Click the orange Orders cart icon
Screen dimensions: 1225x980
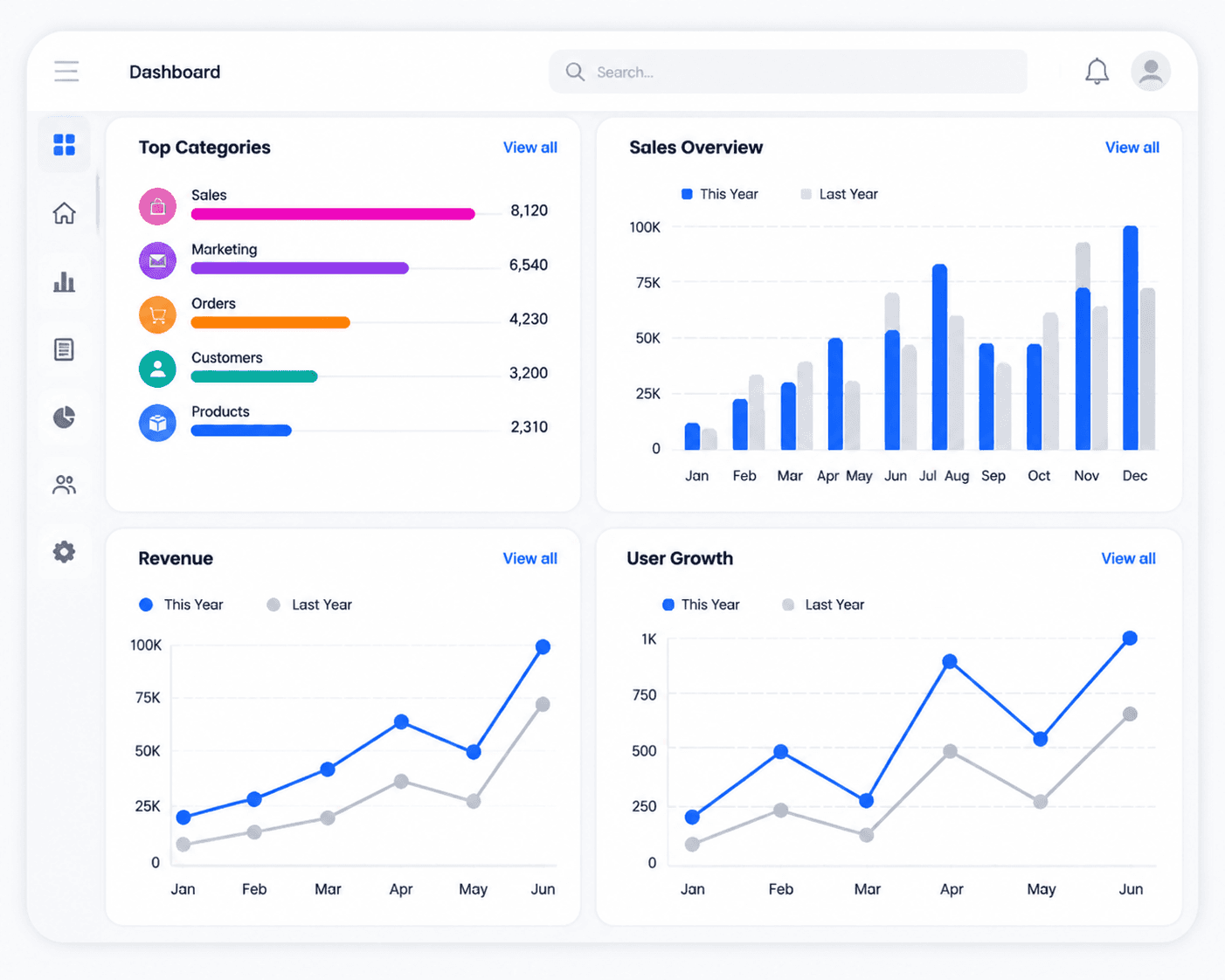(x=157, y=315)
